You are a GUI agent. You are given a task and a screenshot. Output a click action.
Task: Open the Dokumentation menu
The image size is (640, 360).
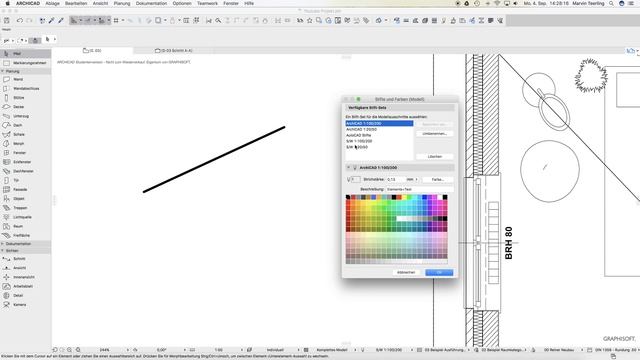(151, 3)
